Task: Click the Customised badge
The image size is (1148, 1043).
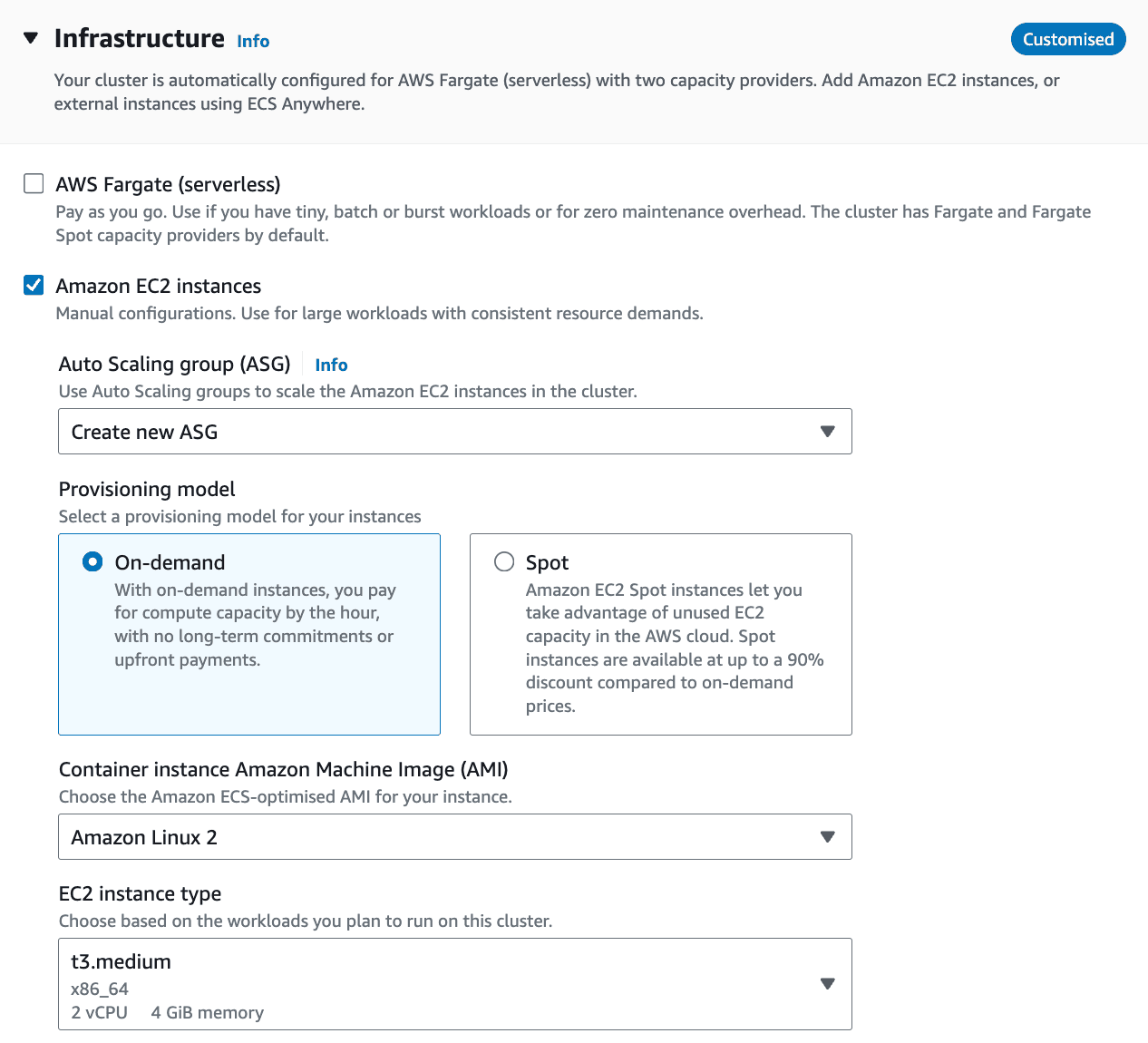Action: point(1067,39)
